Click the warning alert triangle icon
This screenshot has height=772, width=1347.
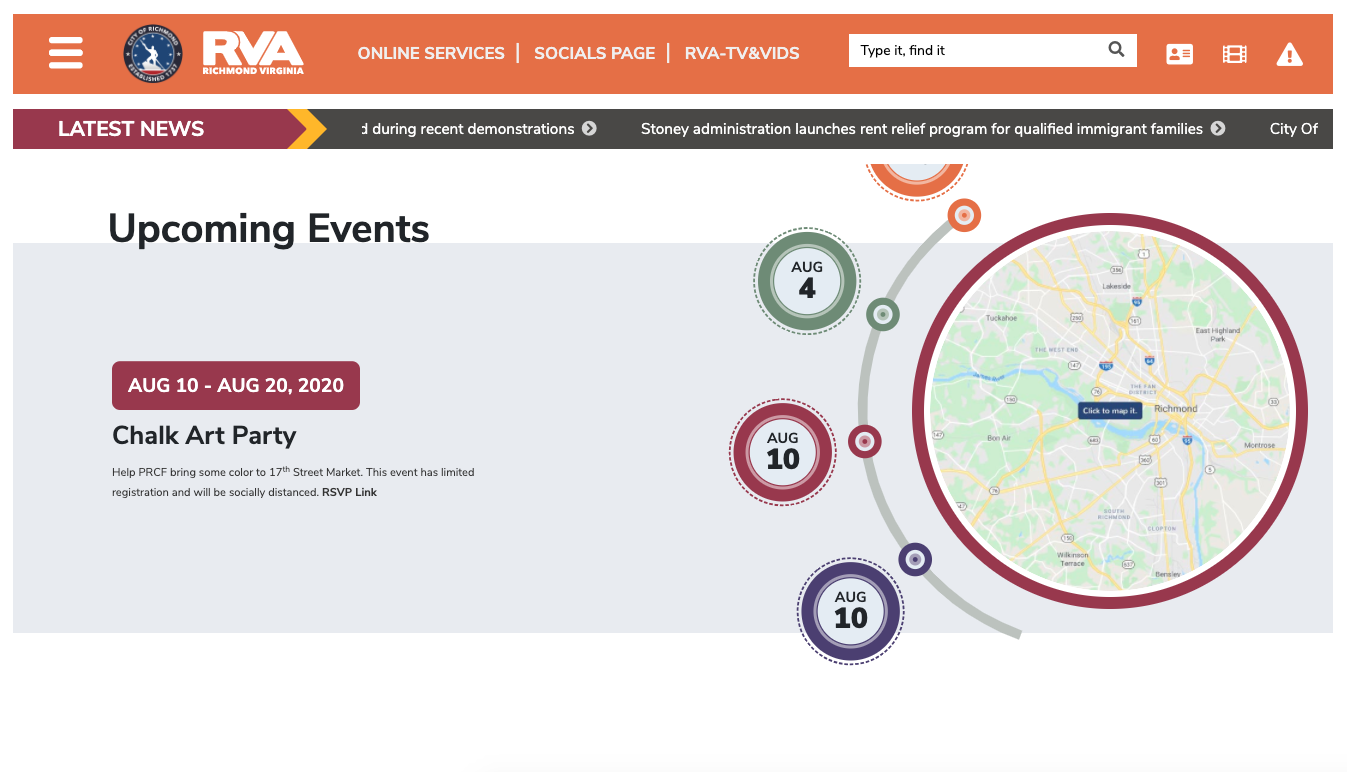[x=1290, y=55]
